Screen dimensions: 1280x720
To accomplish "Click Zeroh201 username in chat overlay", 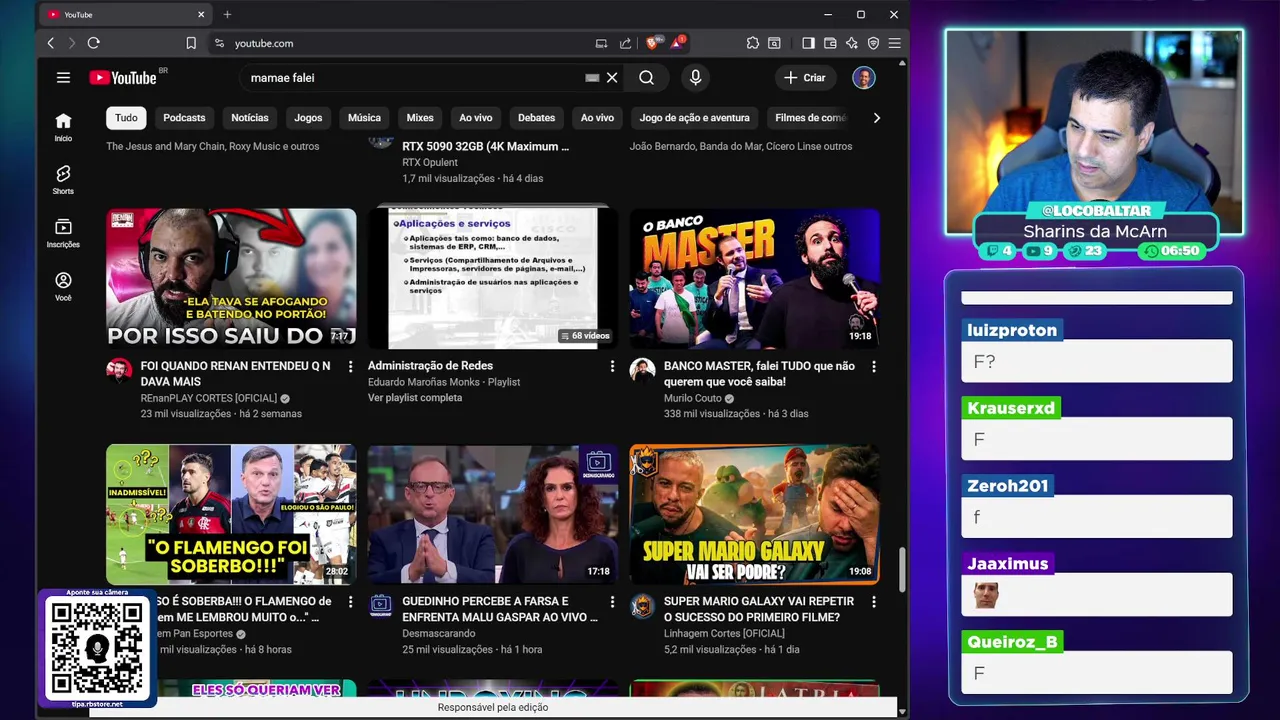I will tap(1008, 486).
